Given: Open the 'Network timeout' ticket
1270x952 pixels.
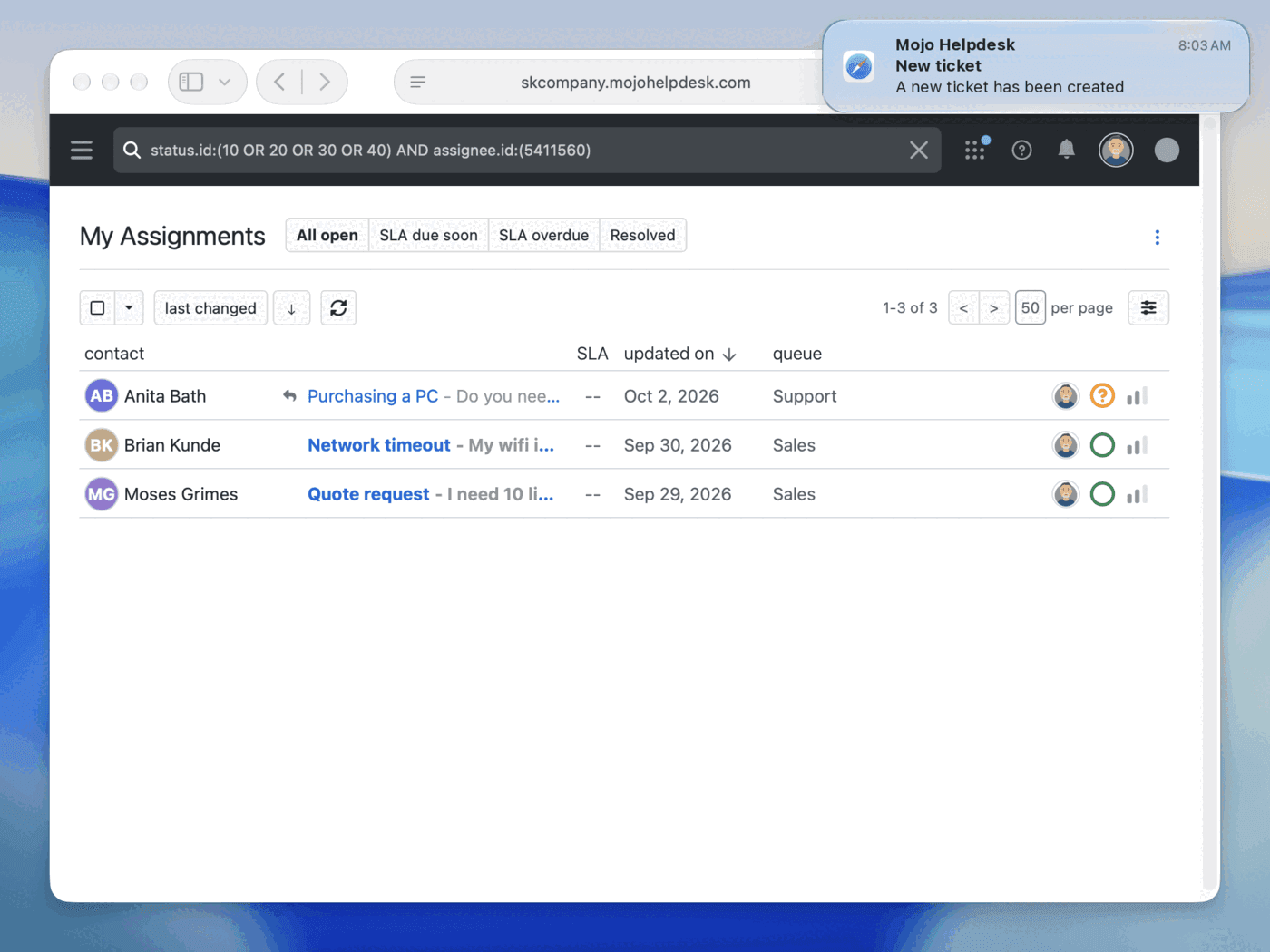Looking at the screenshot, I should pyautogui.click(x=379, y=445).
